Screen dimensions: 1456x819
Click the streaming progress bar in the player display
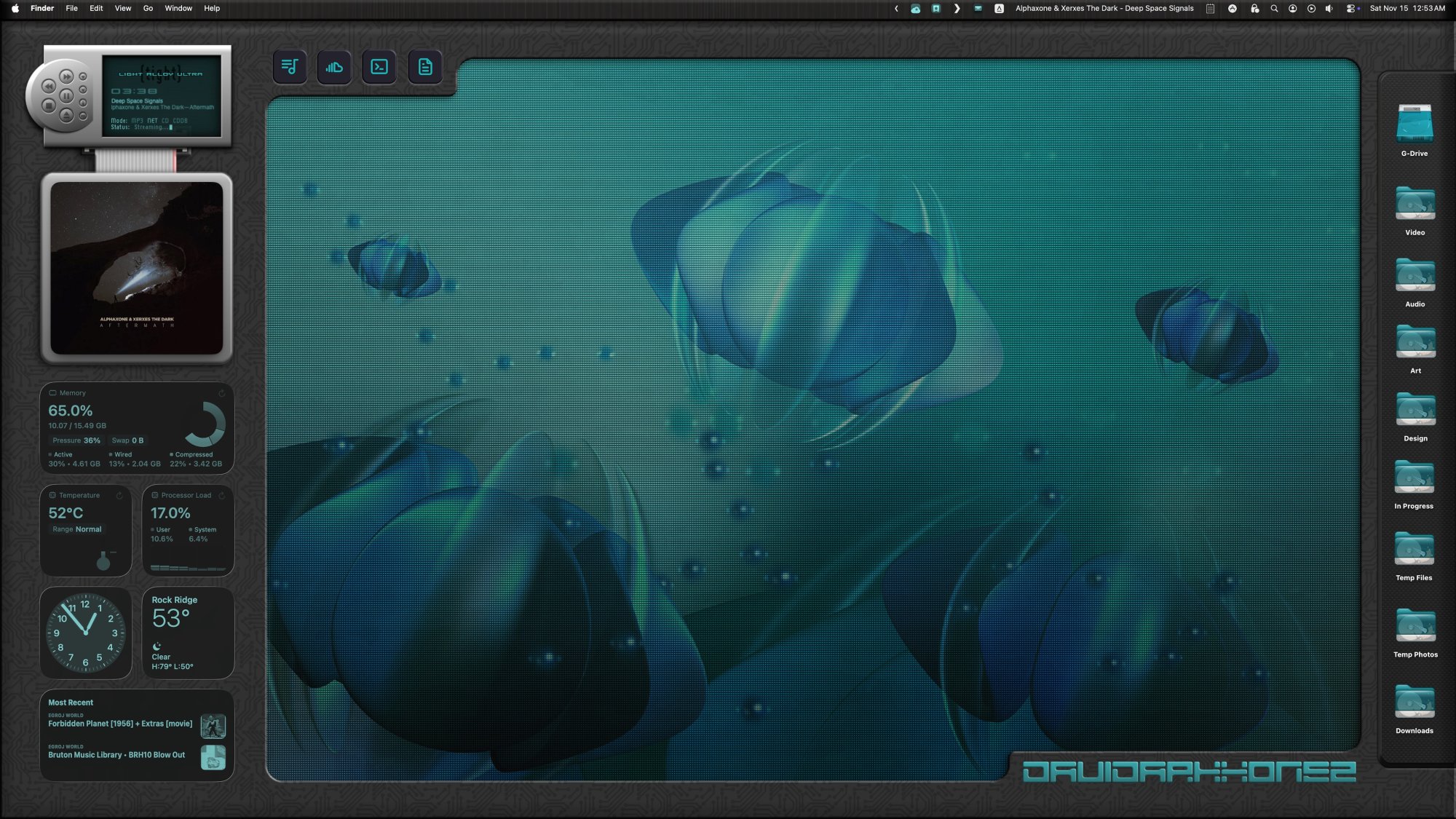coord(173,128)
